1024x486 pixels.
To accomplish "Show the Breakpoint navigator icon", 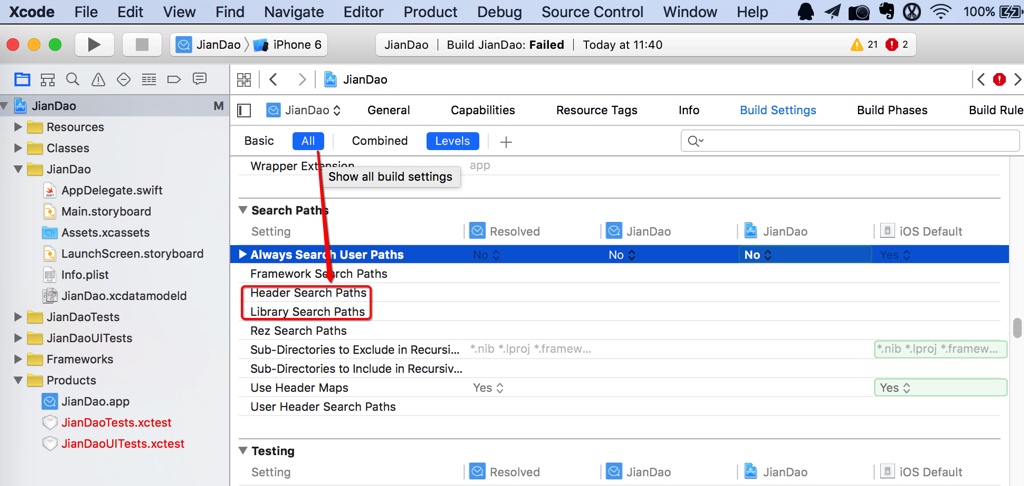I will tap(174, 79).
